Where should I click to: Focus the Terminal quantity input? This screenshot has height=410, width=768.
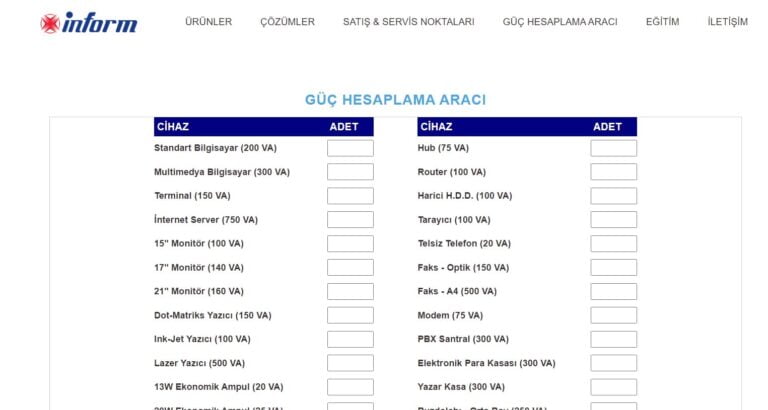350,196
